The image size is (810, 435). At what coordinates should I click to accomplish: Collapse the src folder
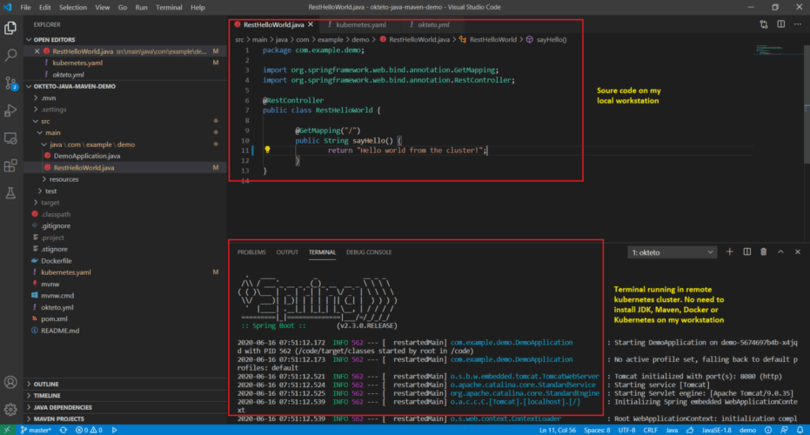coord(45,121)
